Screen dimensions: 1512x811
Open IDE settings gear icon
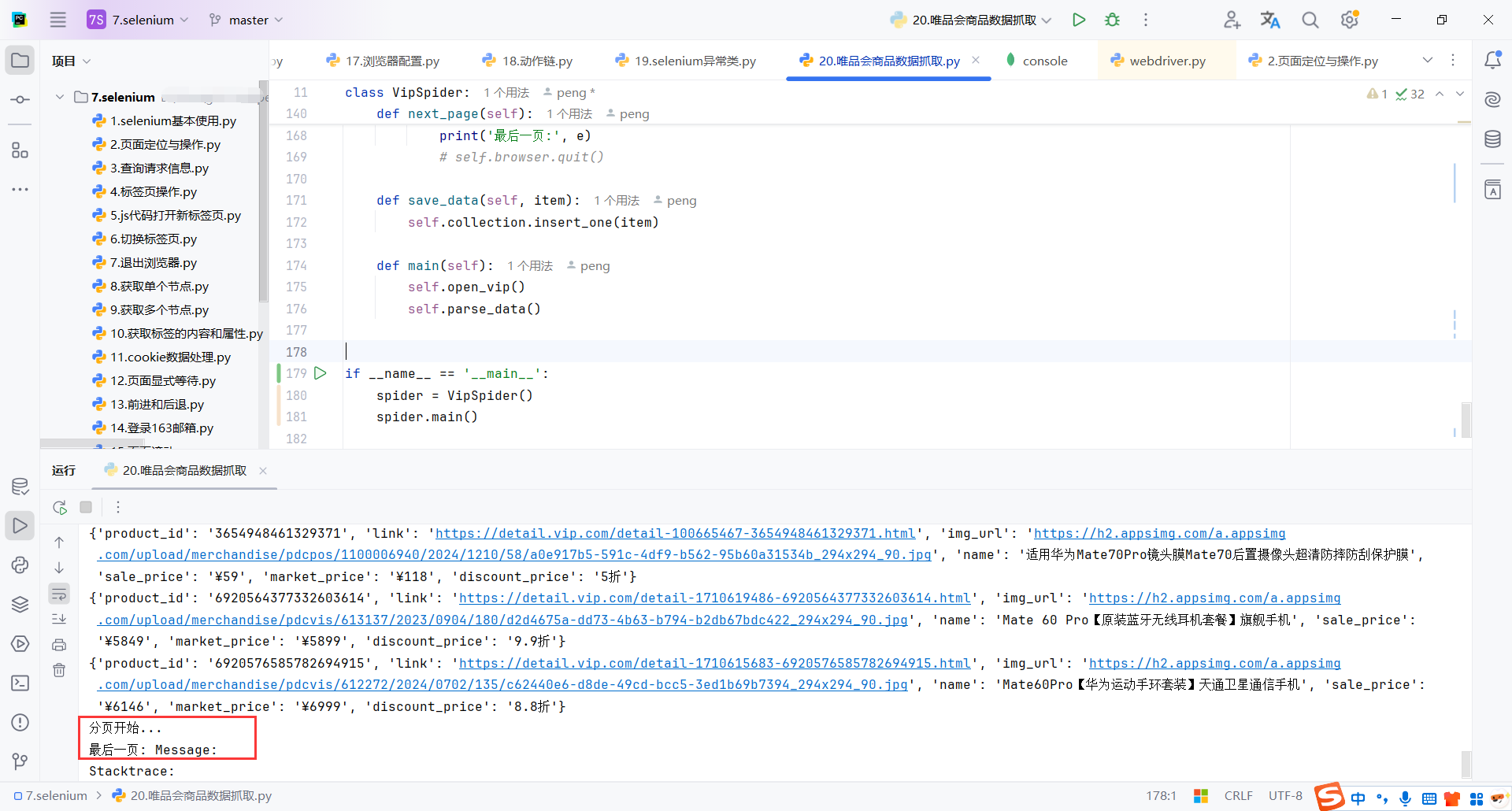(x=1350, y=20)
